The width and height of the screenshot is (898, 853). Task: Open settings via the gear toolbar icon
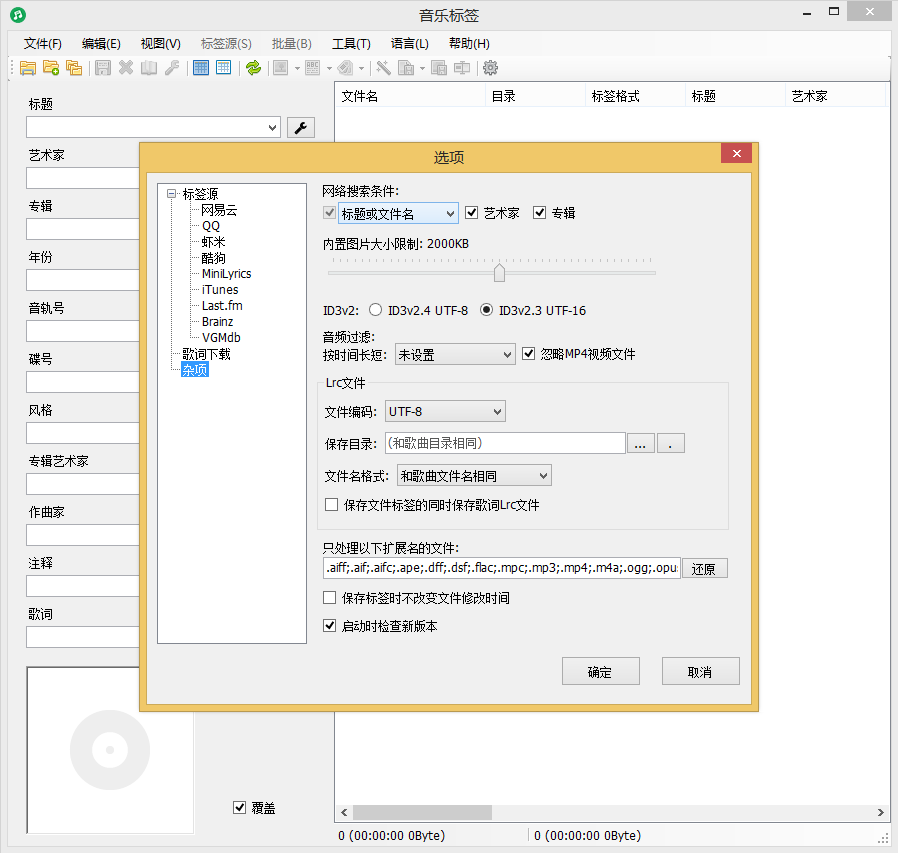(488, 67)
